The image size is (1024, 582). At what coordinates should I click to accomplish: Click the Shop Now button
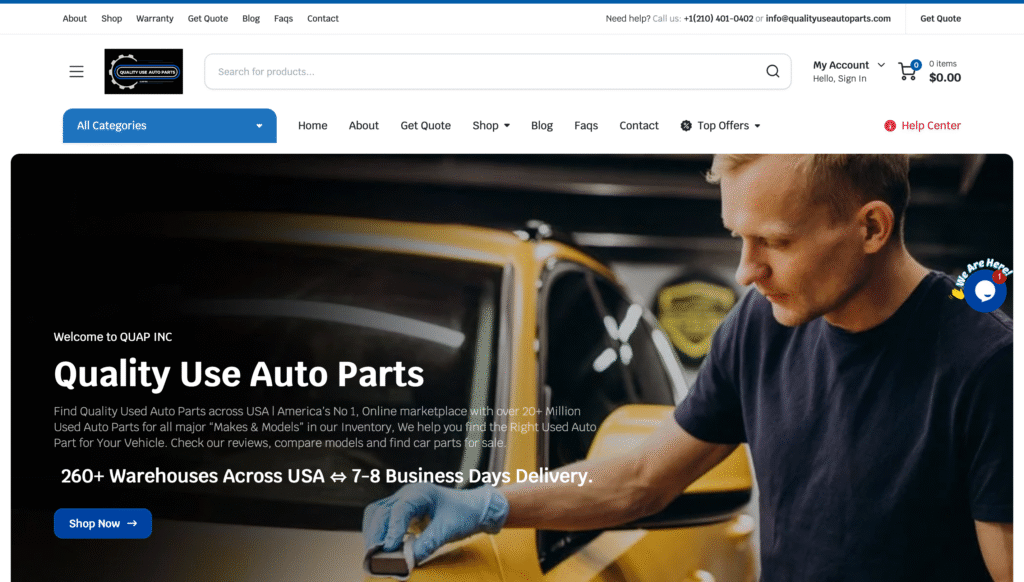(x=103, y=523)
